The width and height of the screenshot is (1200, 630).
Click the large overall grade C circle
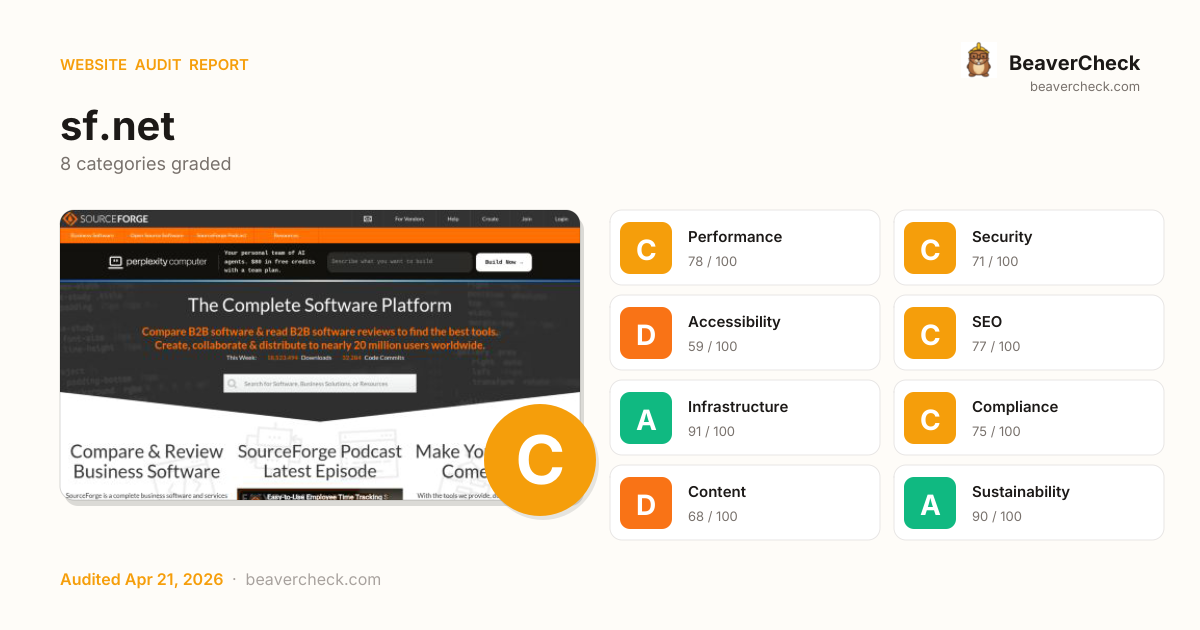(x=540, y=460)
